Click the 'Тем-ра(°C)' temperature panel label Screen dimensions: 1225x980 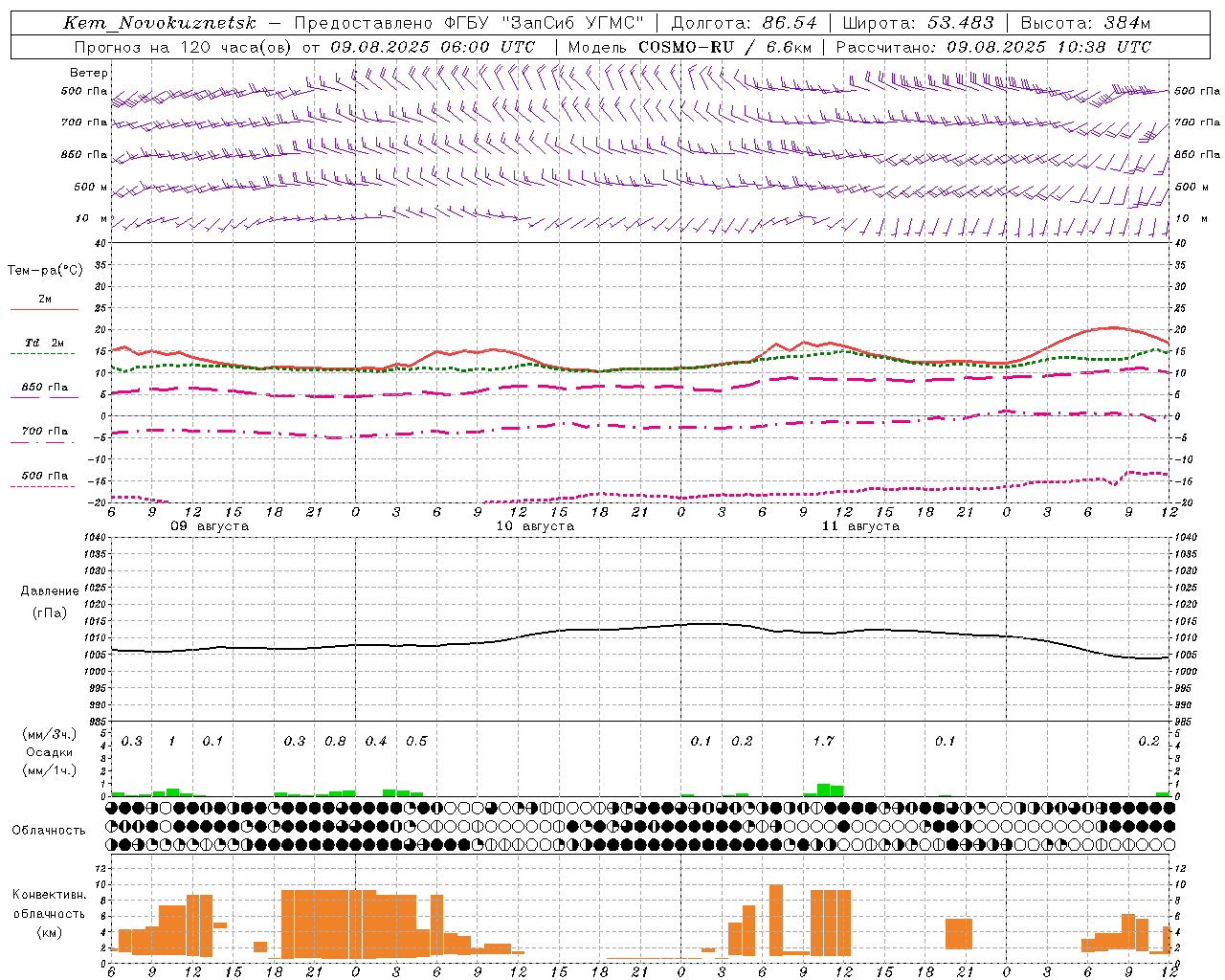45,271
